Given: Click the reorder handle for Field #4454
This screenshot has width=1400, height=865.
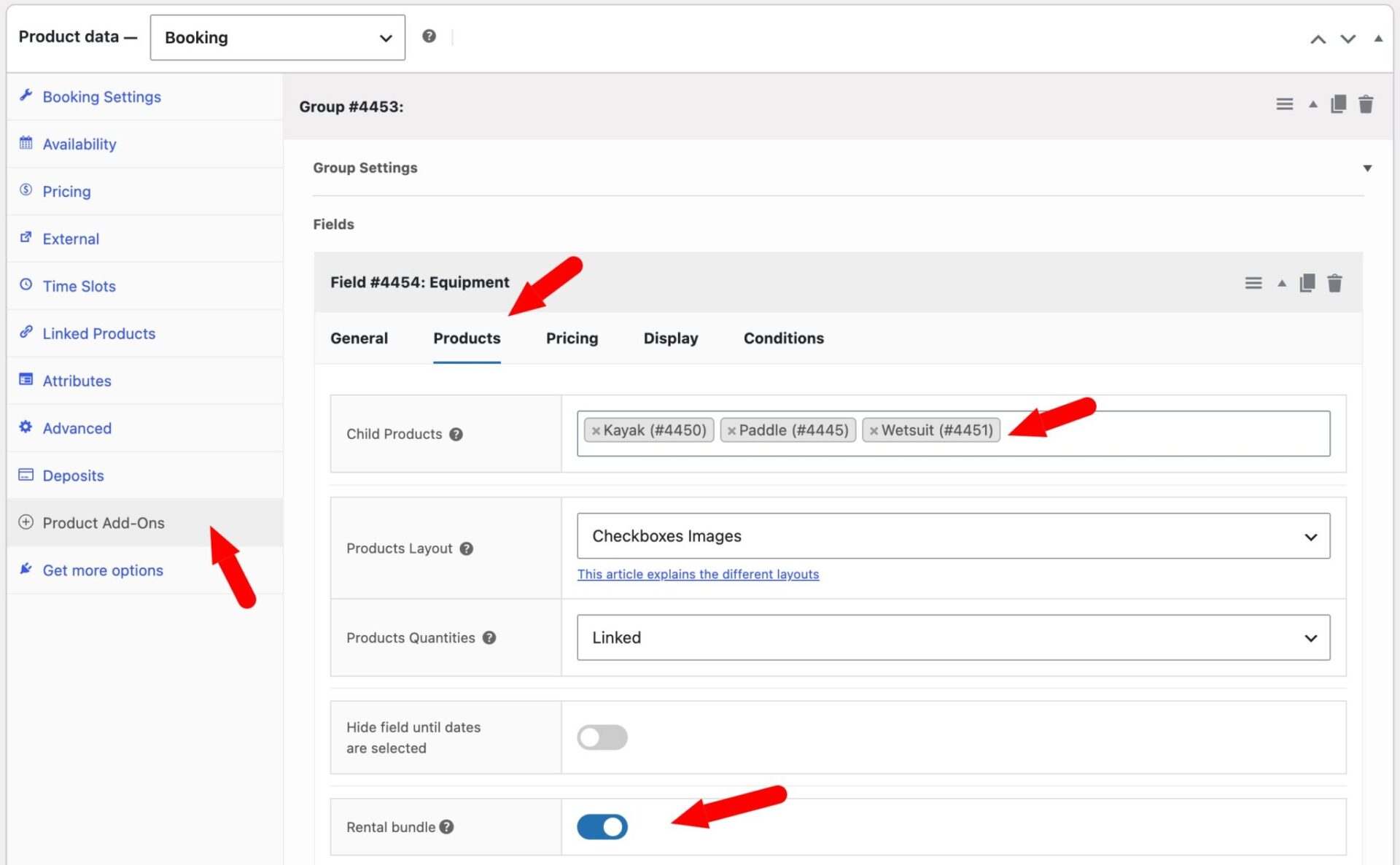Looking at the screenshot, I should point(1253,283).
